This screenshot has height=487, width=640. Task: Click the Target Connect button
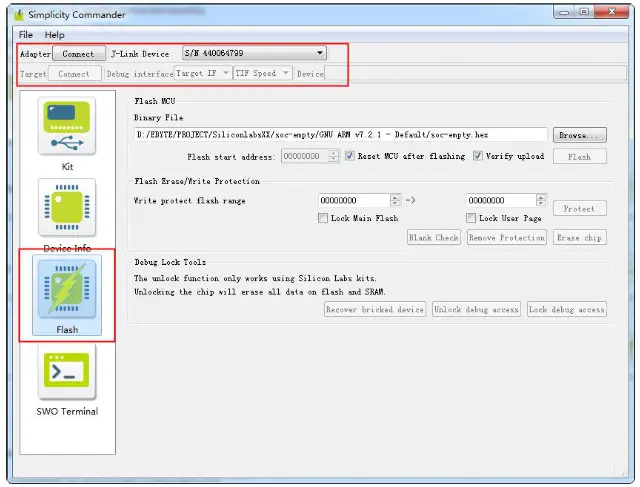tap(74, 74)
